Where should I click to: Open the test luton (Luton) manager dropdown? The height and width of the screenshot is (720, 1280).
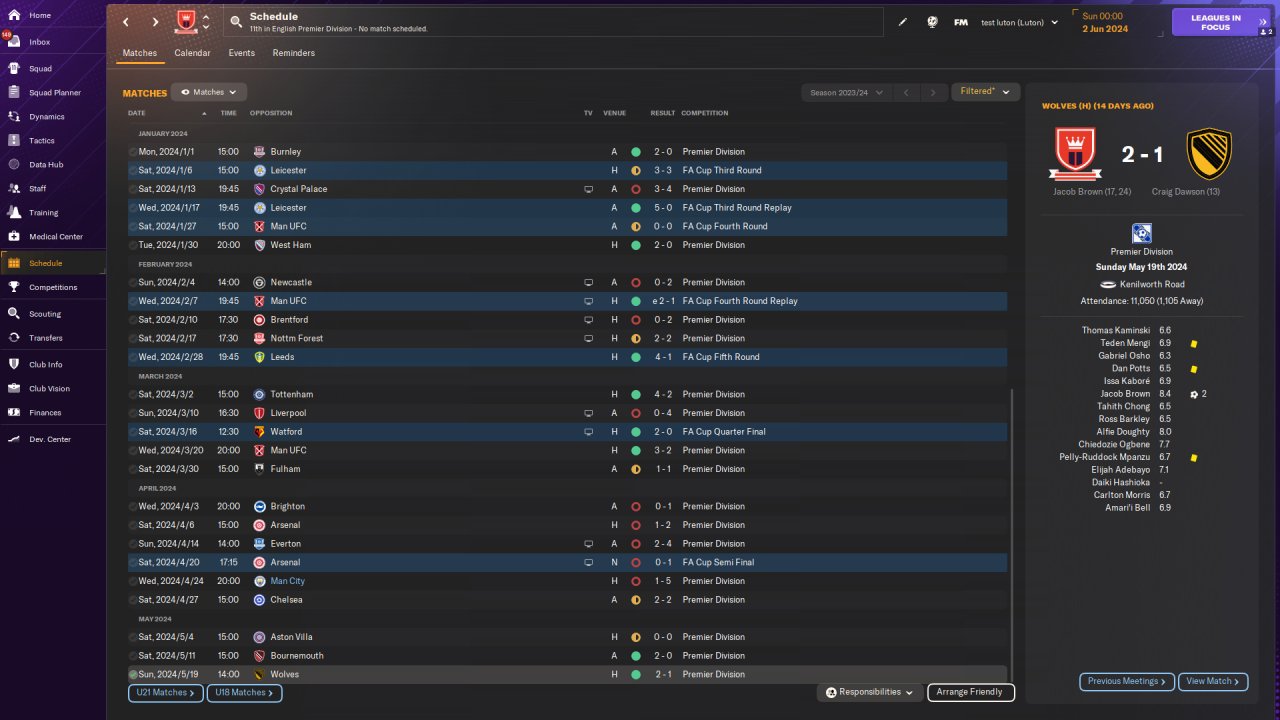[1019, 22]
